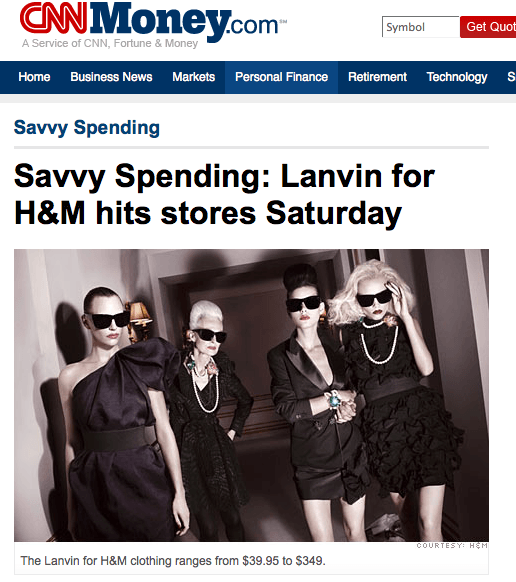The image size is (516, 582).
Task: Go to Business News section
Action: pyautogui.click(x=111, y=77)
